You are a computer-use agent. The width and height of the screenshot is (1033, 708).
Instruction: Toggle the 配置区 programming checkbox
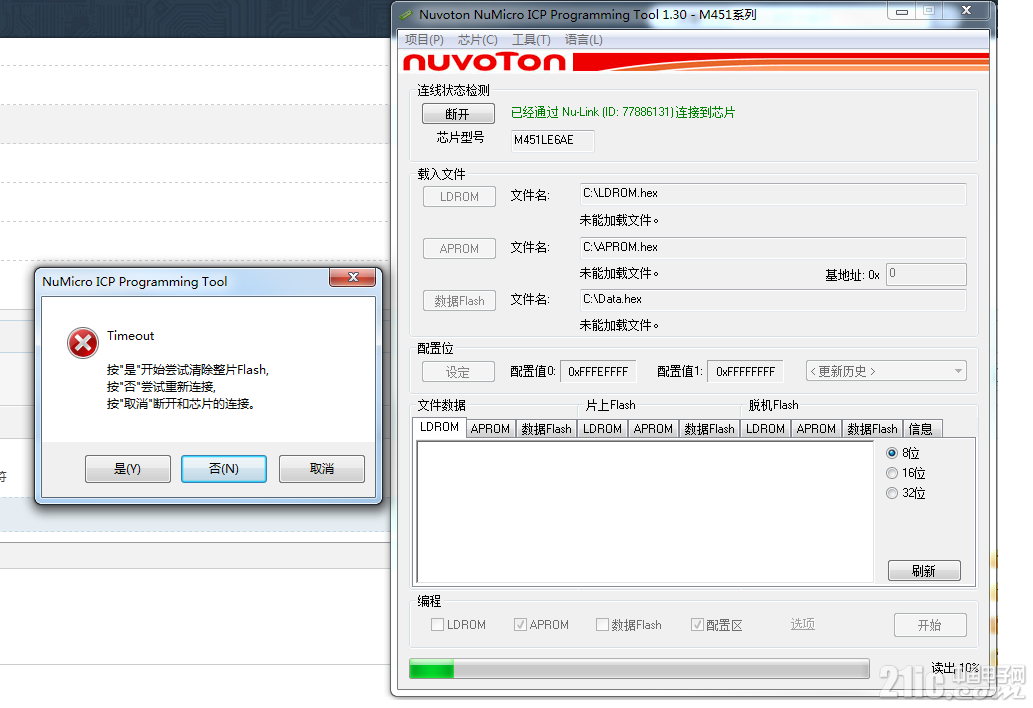[697, 624]
